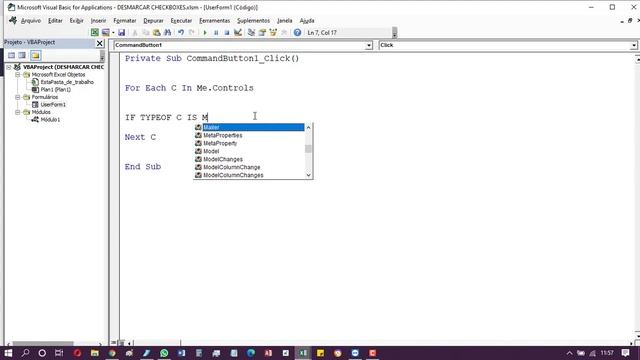
Task: Click the Run Sub play icon
Action: [x=205, y=33]
